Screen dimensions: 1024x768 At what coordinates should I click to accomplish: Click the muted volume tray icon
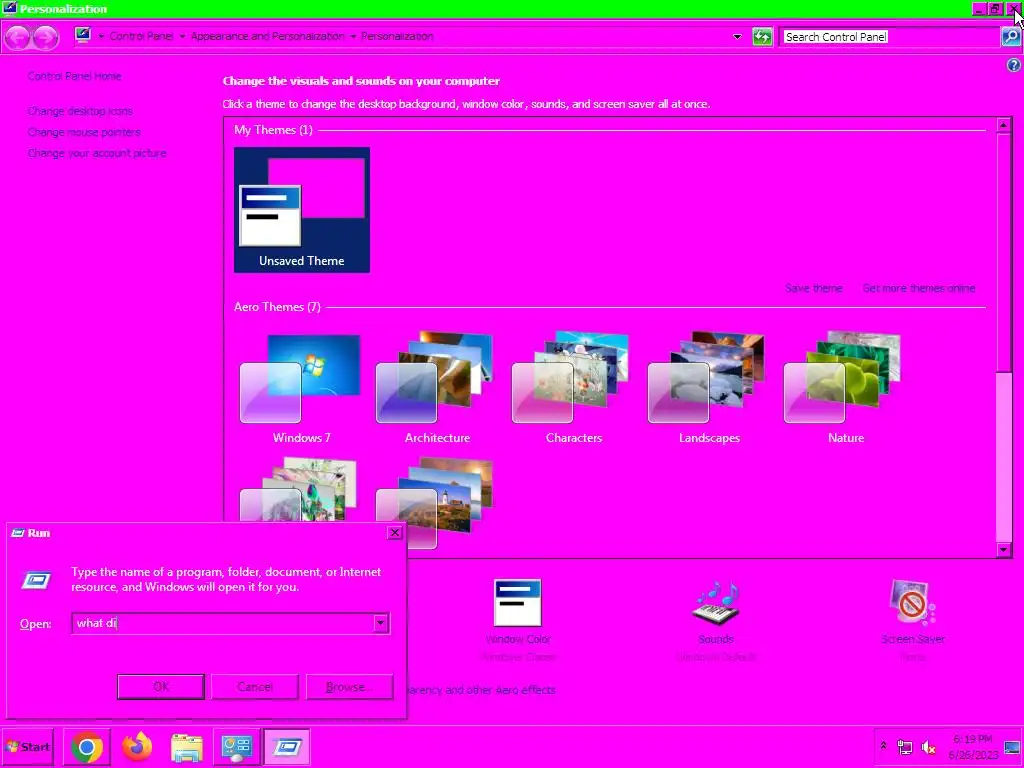(928, 747)
